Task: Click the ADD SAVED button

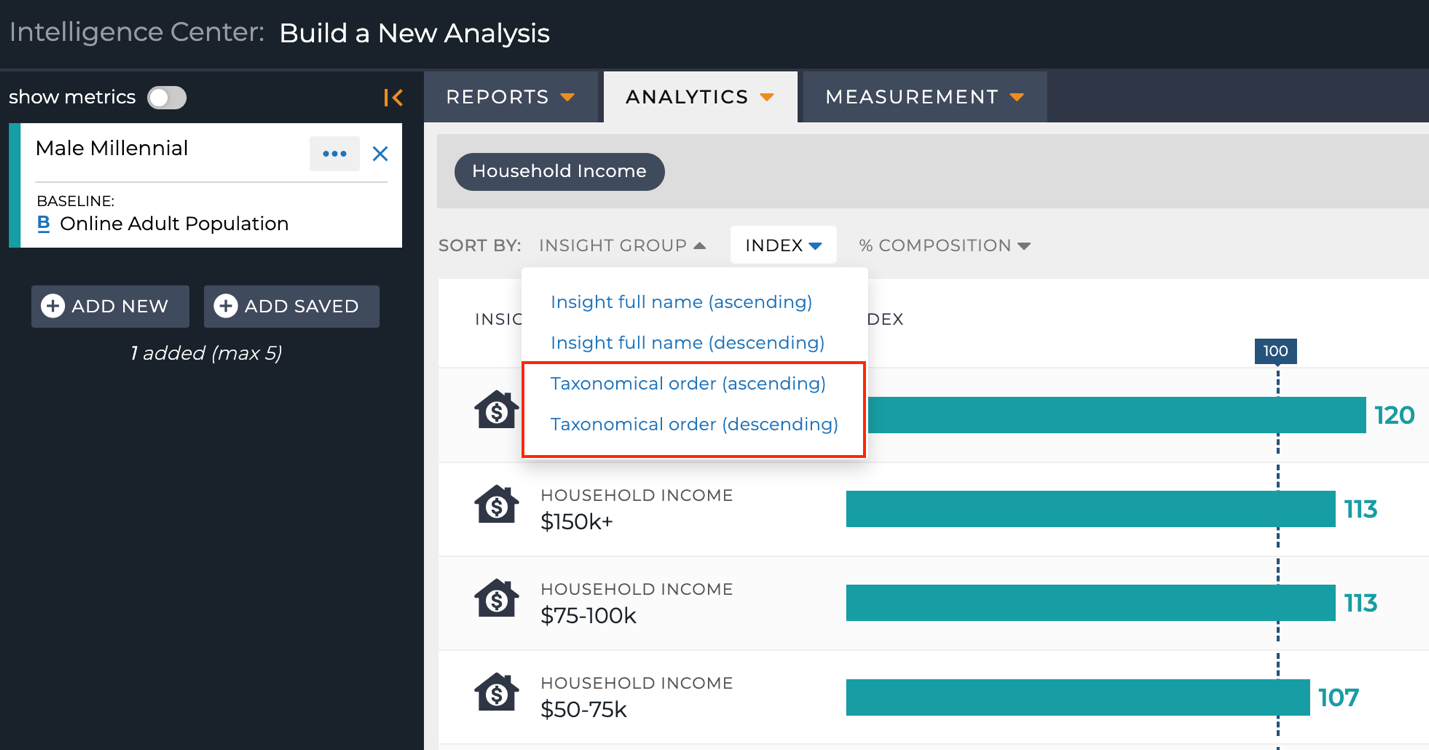Action: pyautogui.click(x=291, y=306)
